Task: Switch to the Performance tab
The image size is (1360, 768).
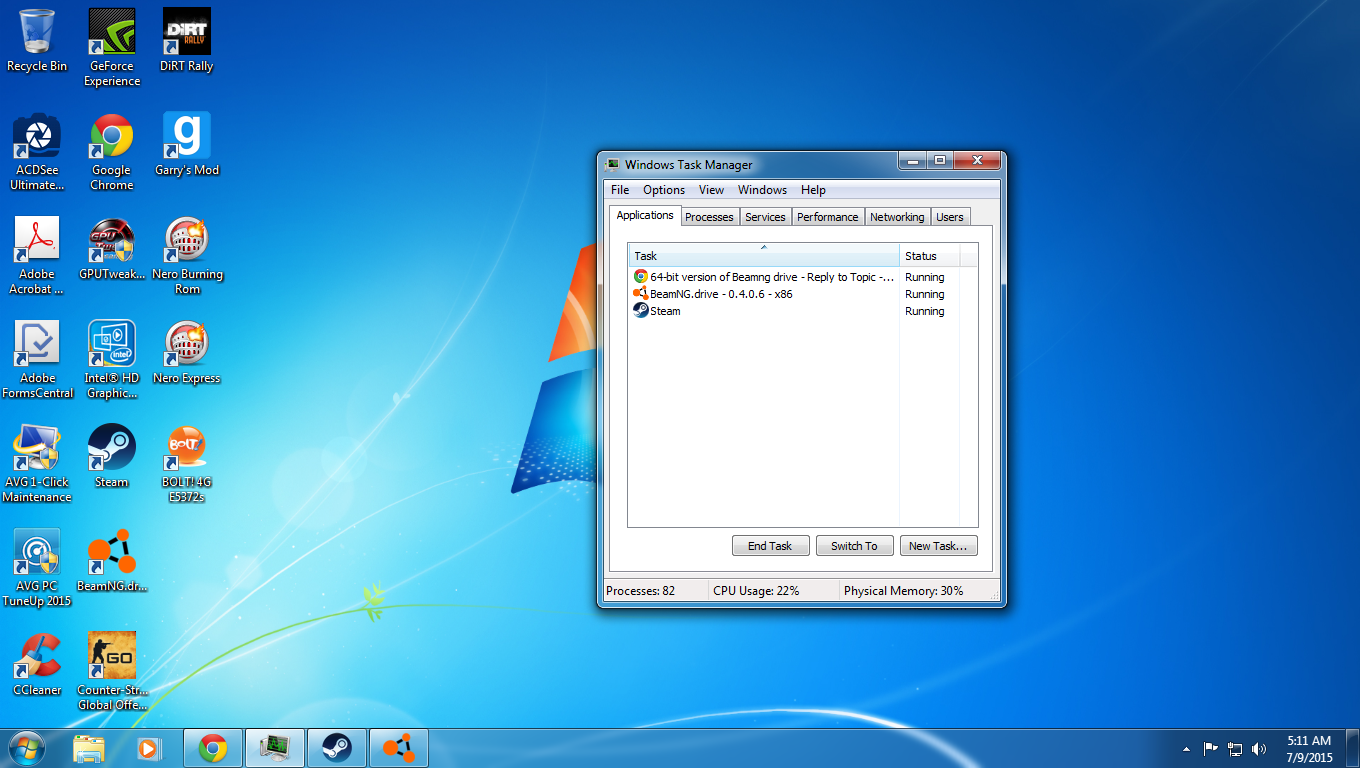Action: coord(827,217)
